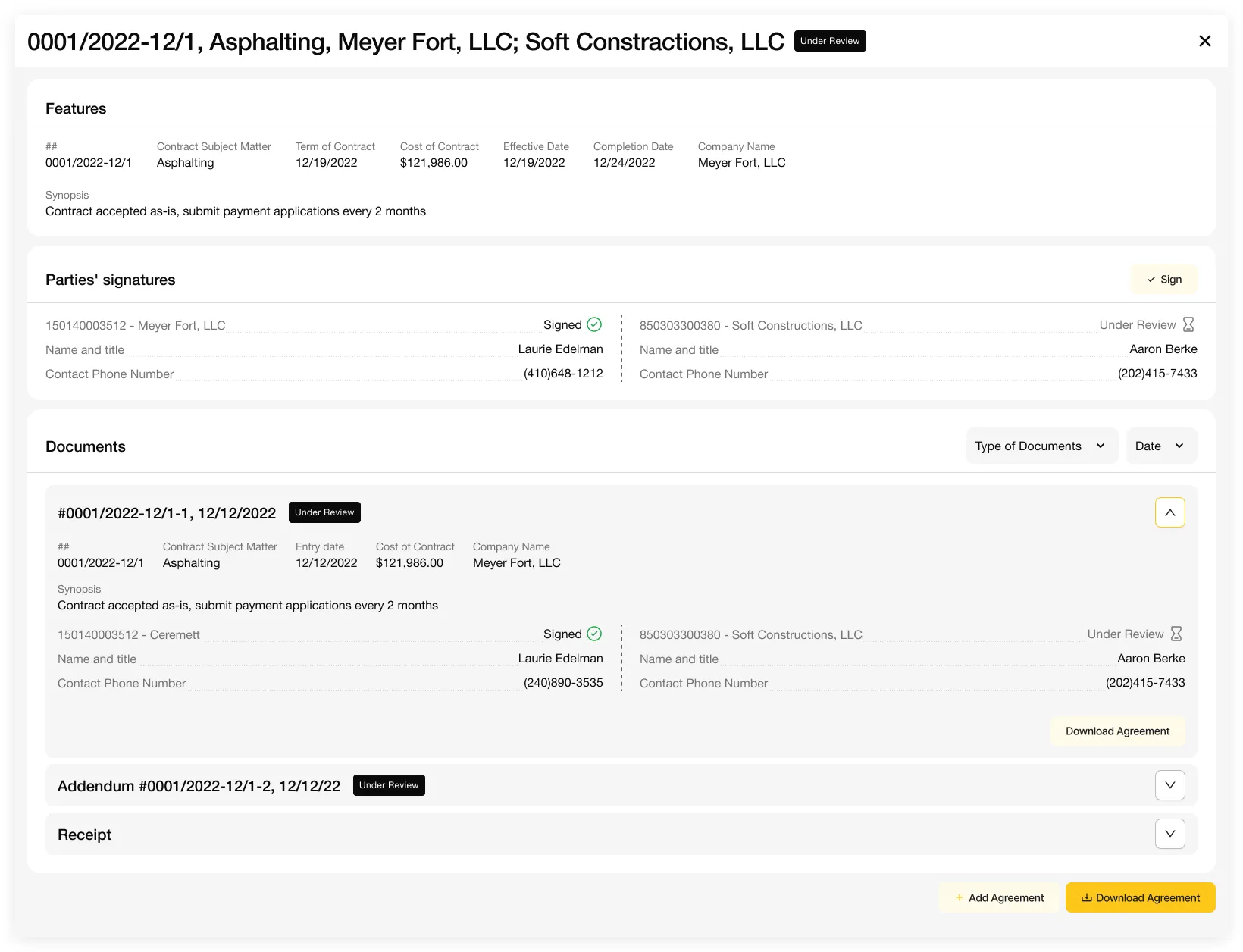This screenshot has width=1243, height=952.
Task: Click the Effective Date value 12/19/2022
Action: (x=534, y=163)
